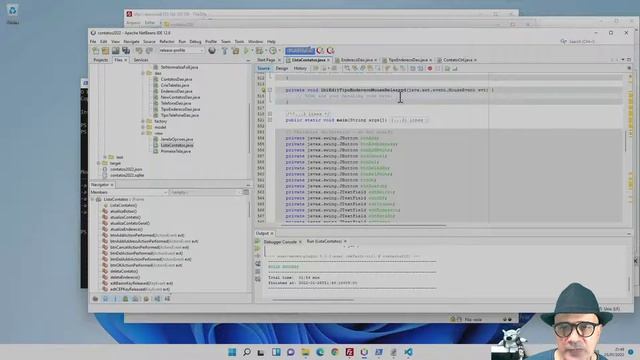Image resolution: width=640 pixels, height=360 pixels.
Task: Open the Debug menu
Action: click(x=195, y=42)
